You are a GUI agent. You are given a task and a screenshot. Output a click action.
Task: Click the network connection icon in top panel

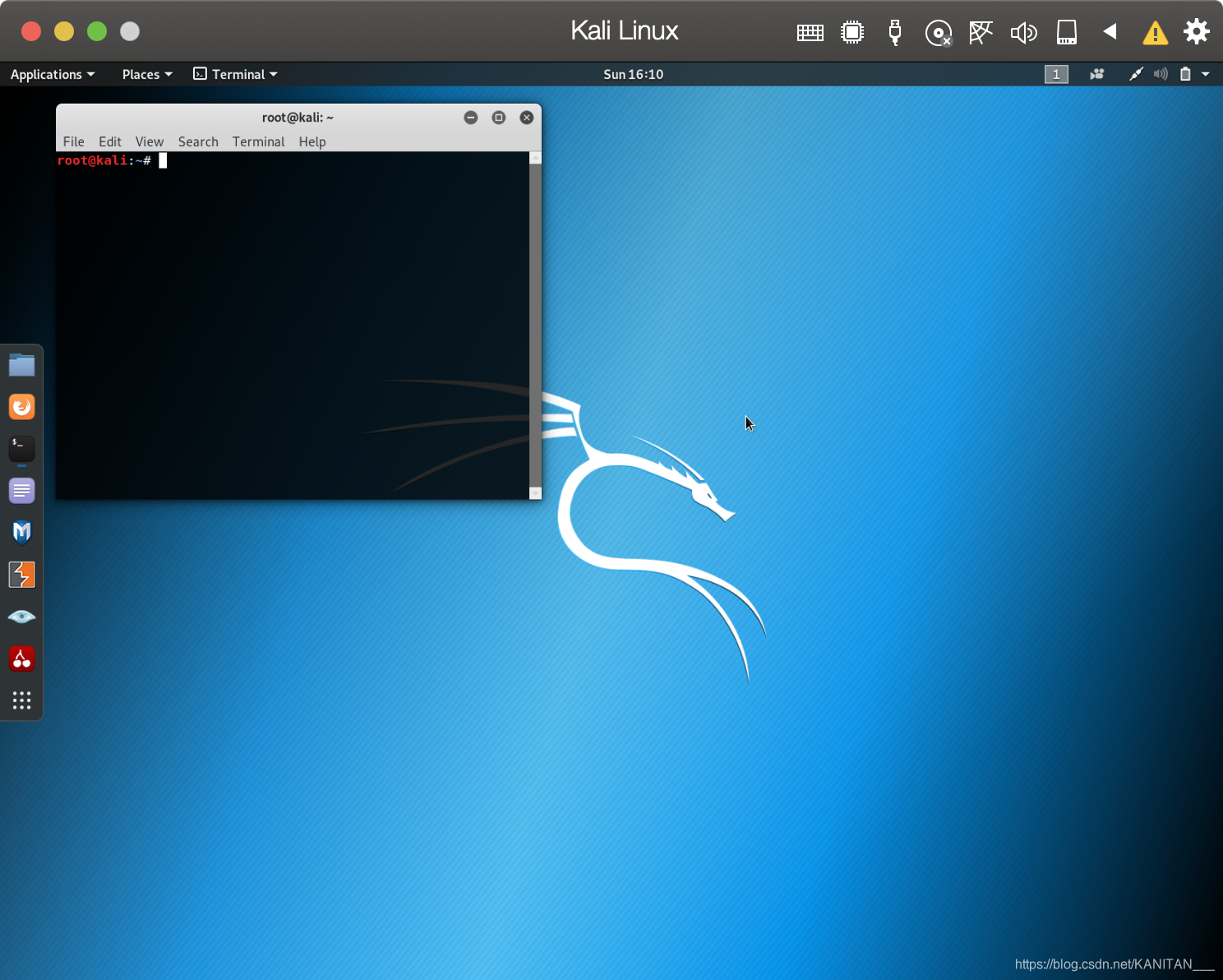[1136, 74]
